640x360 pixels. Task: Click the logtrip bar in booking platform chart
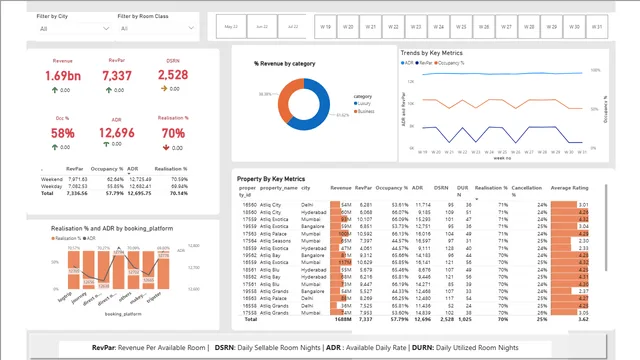pos(73,270)
